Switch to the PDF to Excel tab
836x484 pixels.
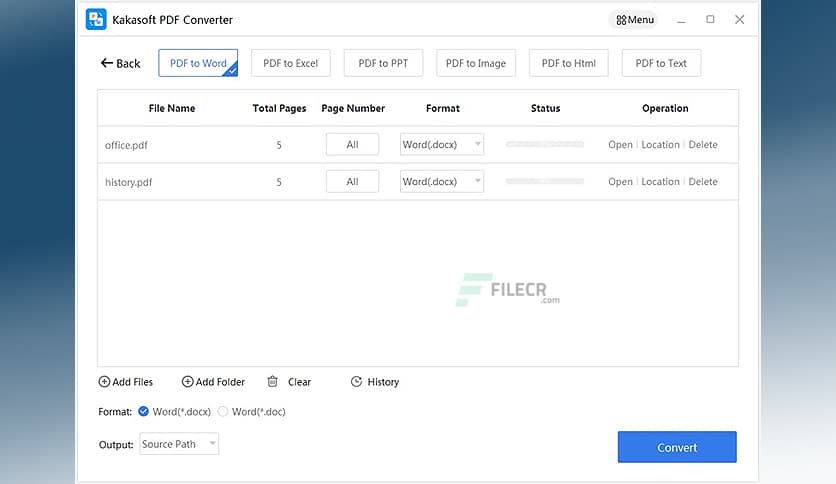[x=291, y=63]
